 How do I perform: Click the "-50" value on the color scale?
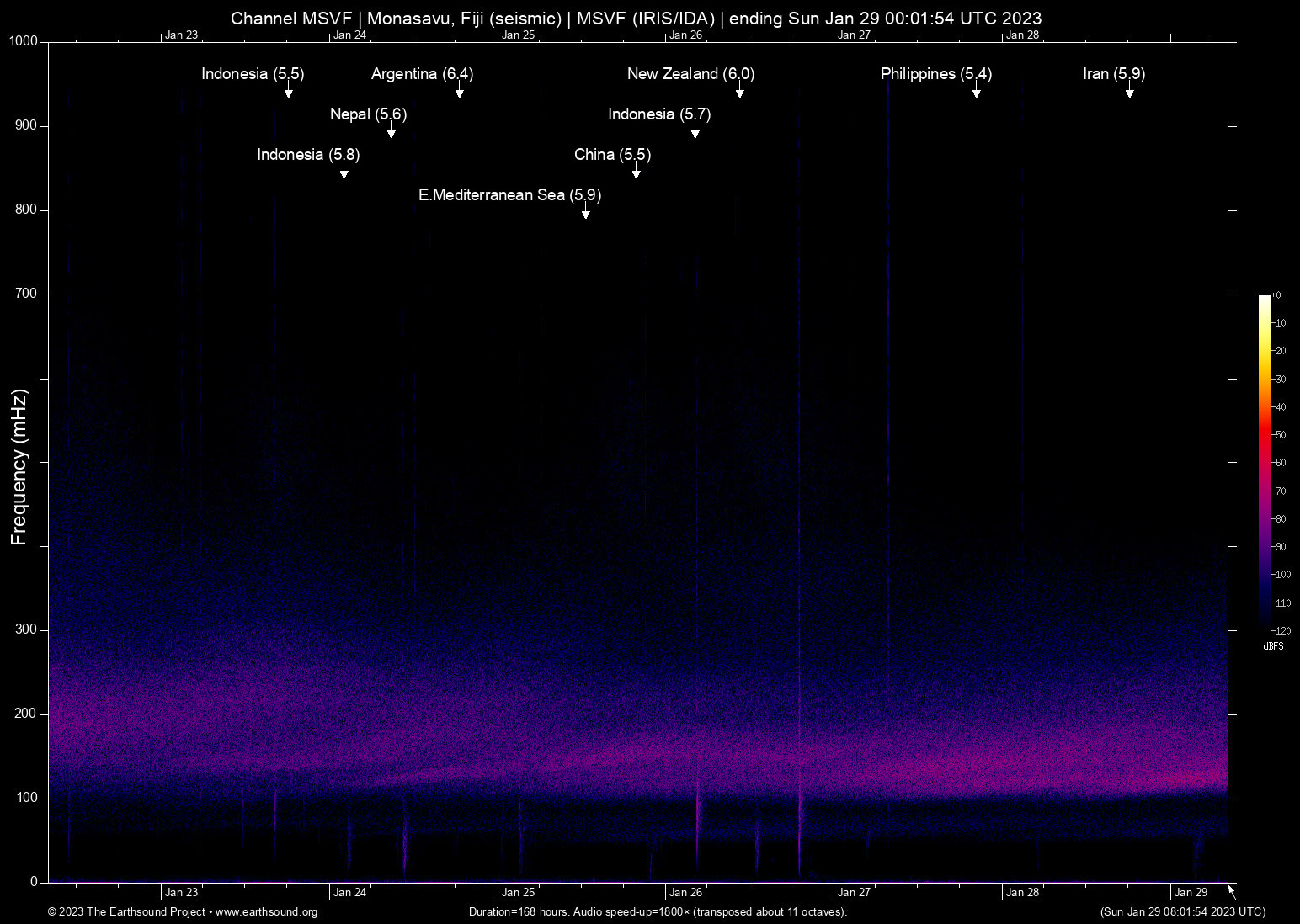click(1278, 435)
